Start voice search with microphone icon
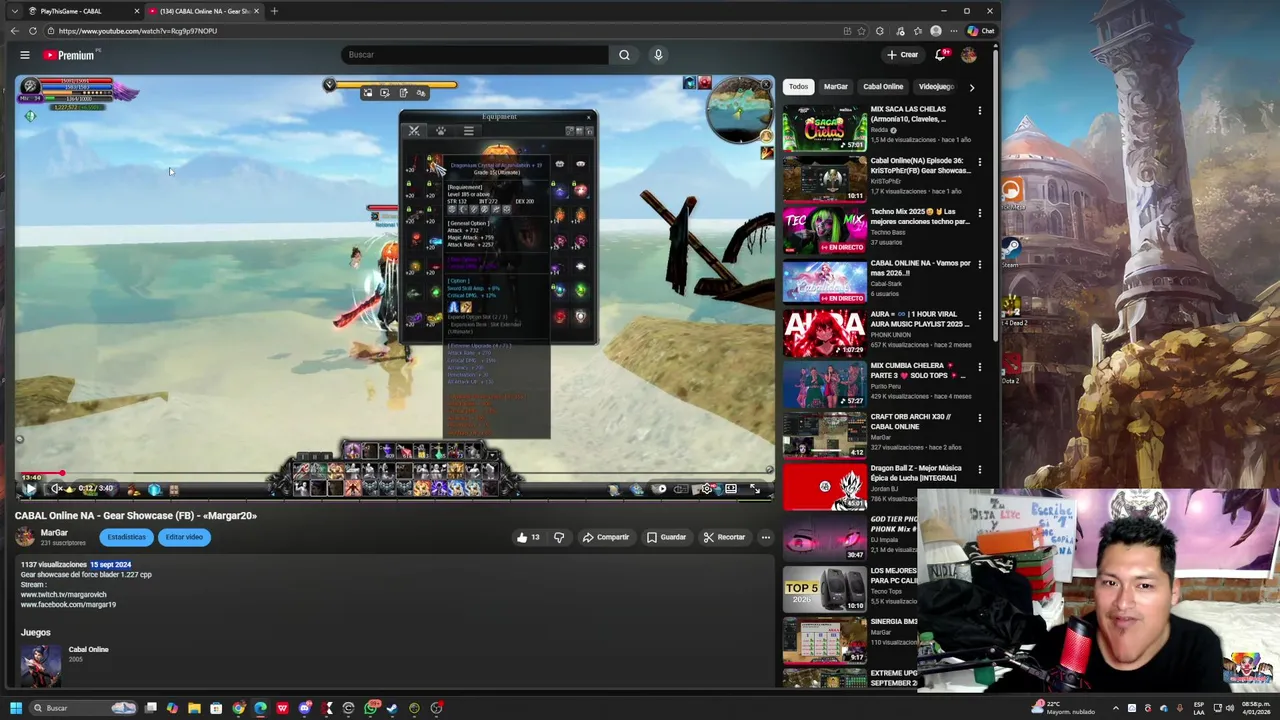Screen dimensions: 1280x720 point(658,55)
